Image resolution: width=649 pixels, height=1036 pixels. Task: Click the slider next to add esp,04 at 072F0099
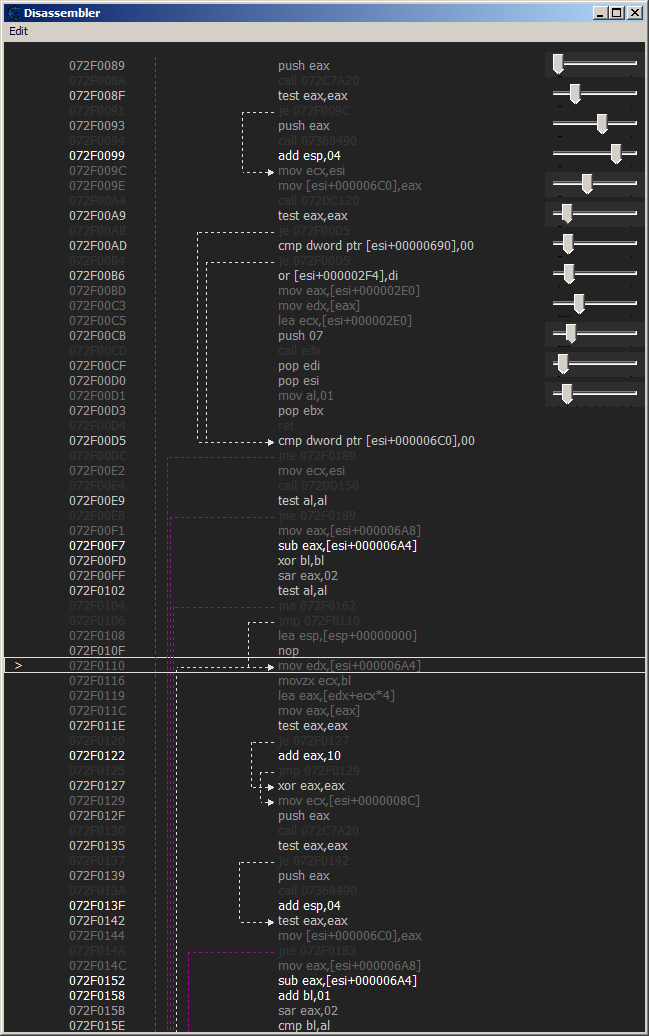(595, 153)
